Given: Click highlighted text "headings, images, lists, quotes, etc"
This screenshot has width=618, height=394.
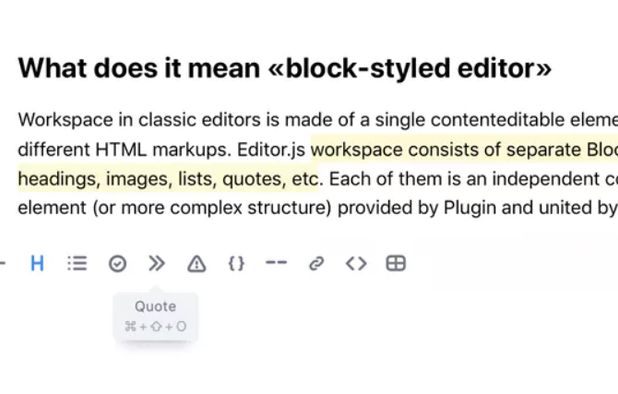Looking at the screenshot, I should 168,179.
